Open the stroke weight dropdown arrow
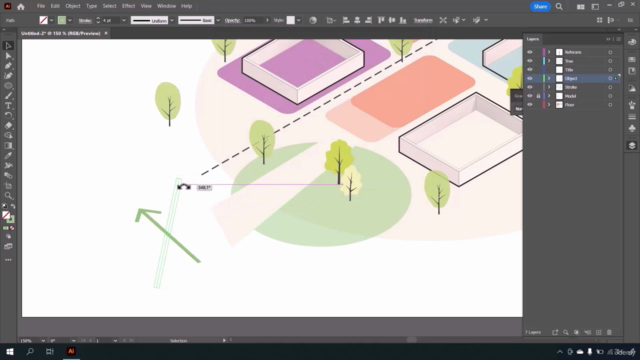 (x=124, y=20)
